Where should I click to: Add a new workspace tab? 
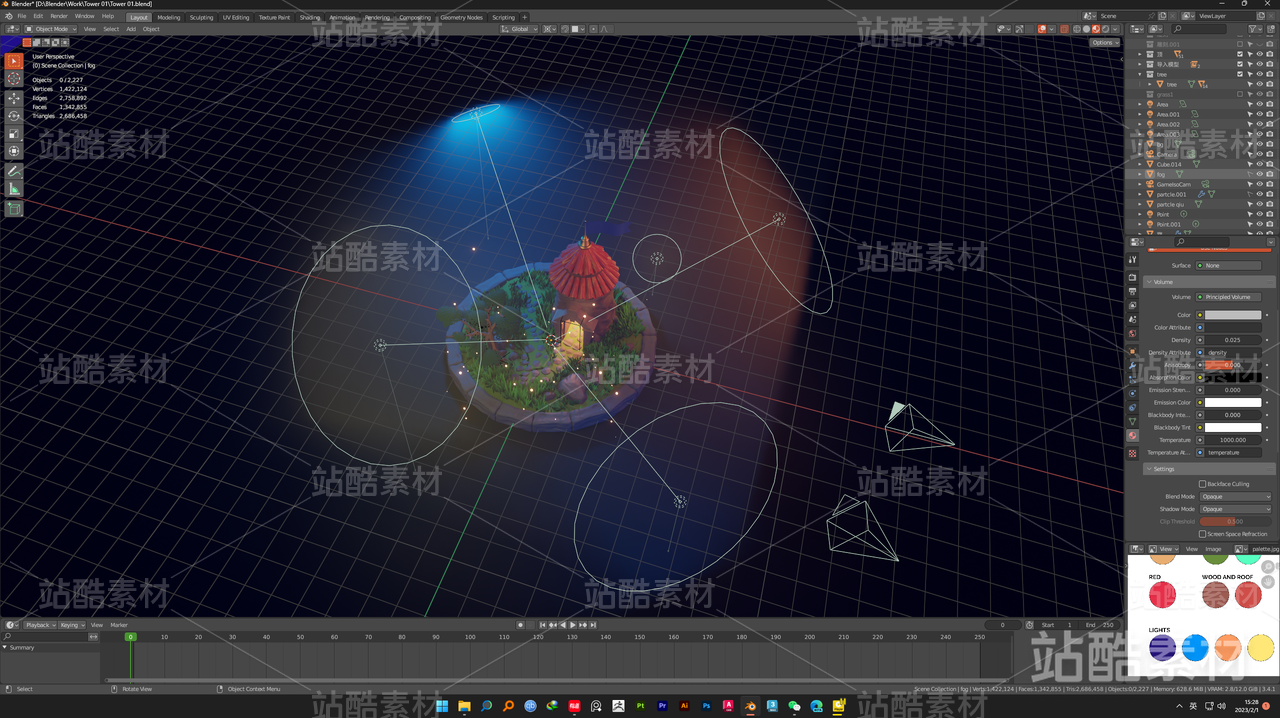pos(524,17)
